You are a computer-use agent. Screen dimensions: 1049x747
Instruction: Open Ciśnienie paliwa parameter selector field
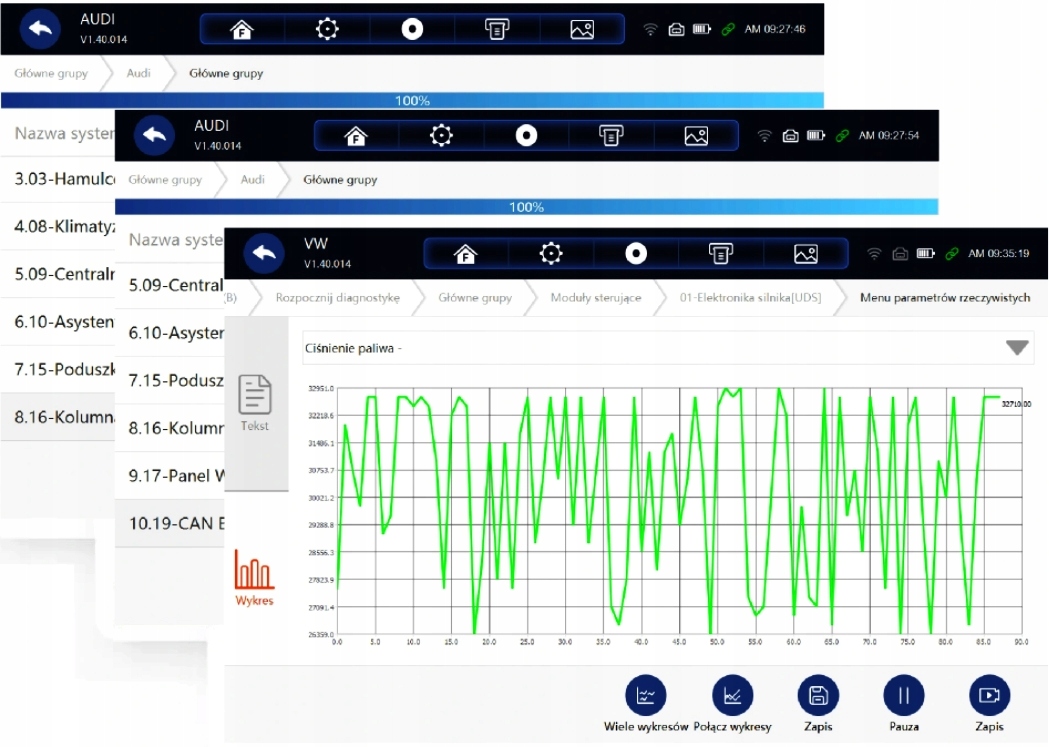pos(668,348)
